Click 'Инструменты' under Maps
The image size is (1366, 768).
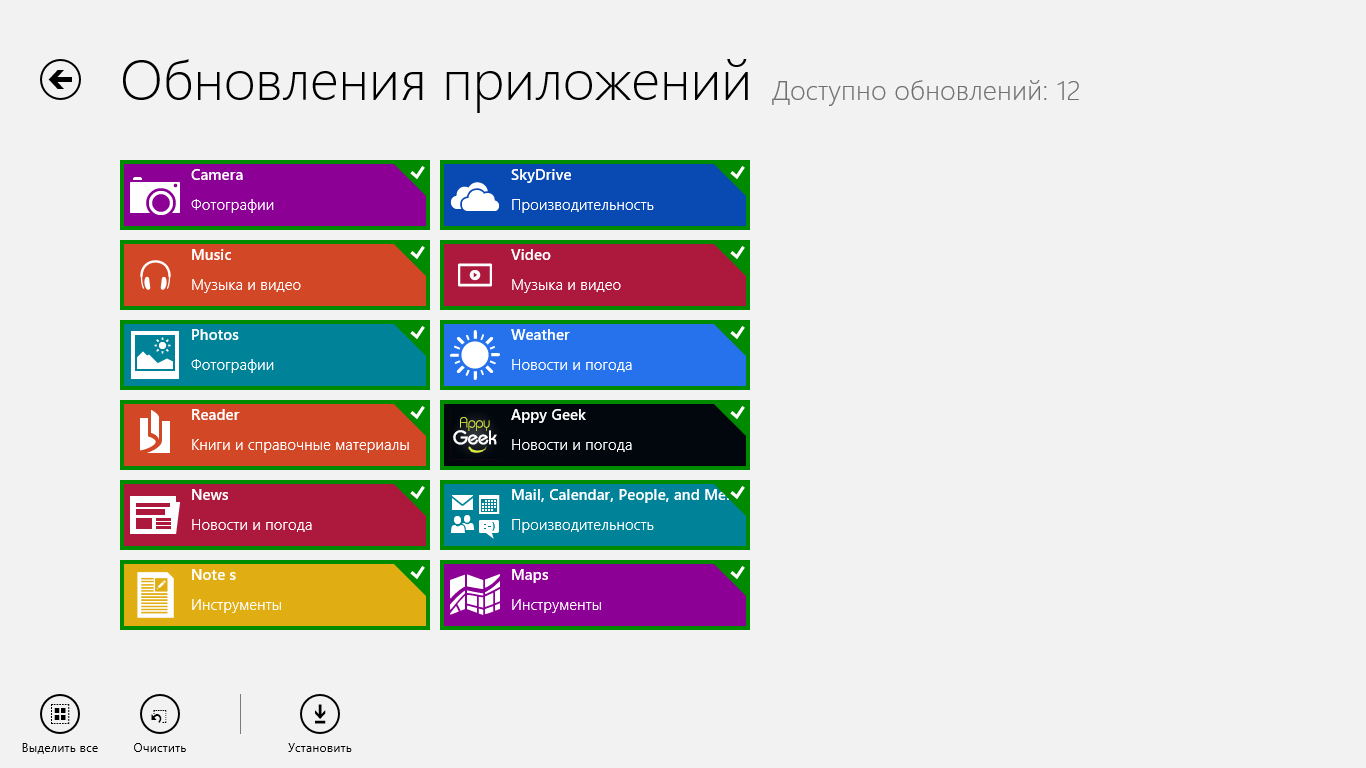(556, 605)
